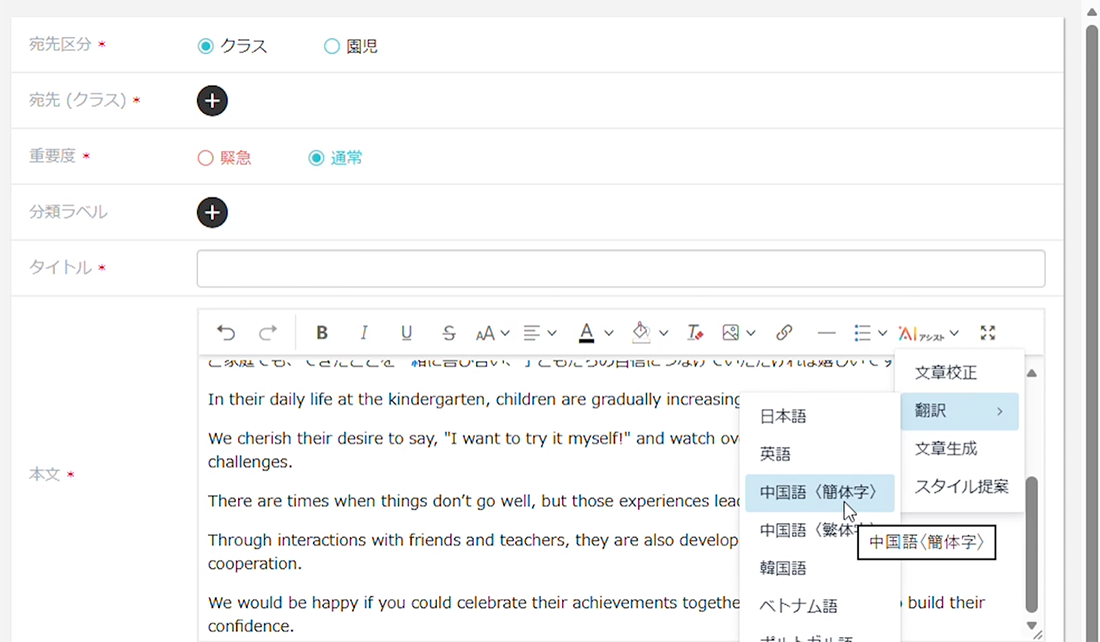Open the AI assist icon

pyautogui.click(x=920, y=333)
